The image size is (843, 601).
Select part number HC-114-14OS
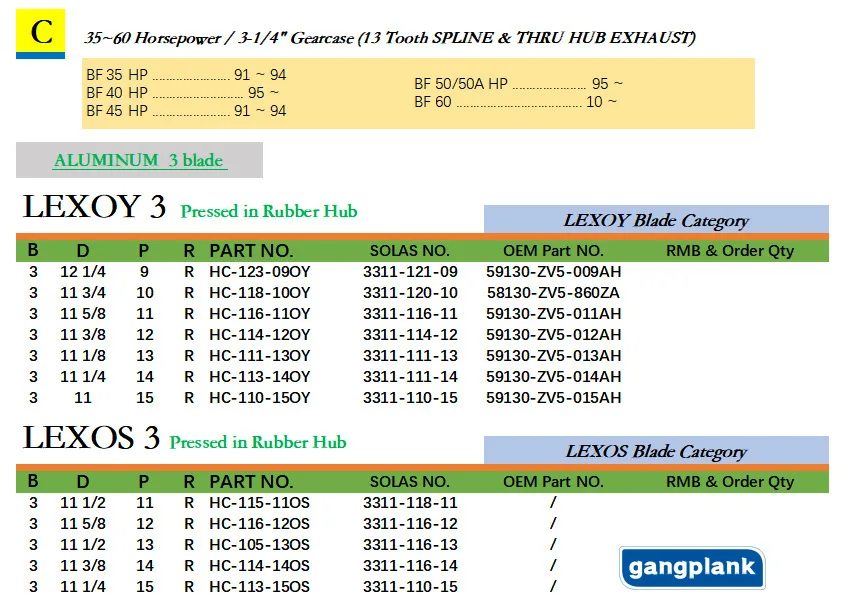[x=260, y=566]
